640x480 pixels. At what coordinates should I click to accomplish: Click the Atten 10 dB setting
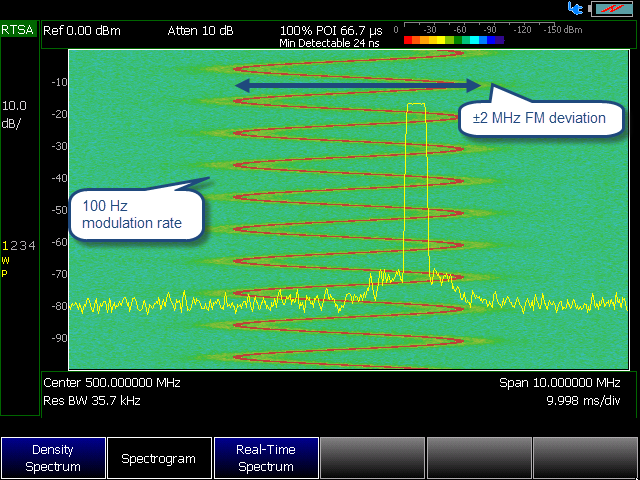[x=200, y=31]
